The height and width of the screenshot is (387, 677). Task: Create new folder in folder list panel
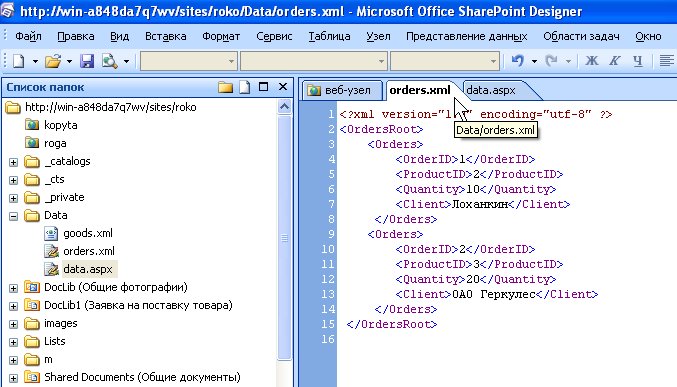tap(225, 87)
